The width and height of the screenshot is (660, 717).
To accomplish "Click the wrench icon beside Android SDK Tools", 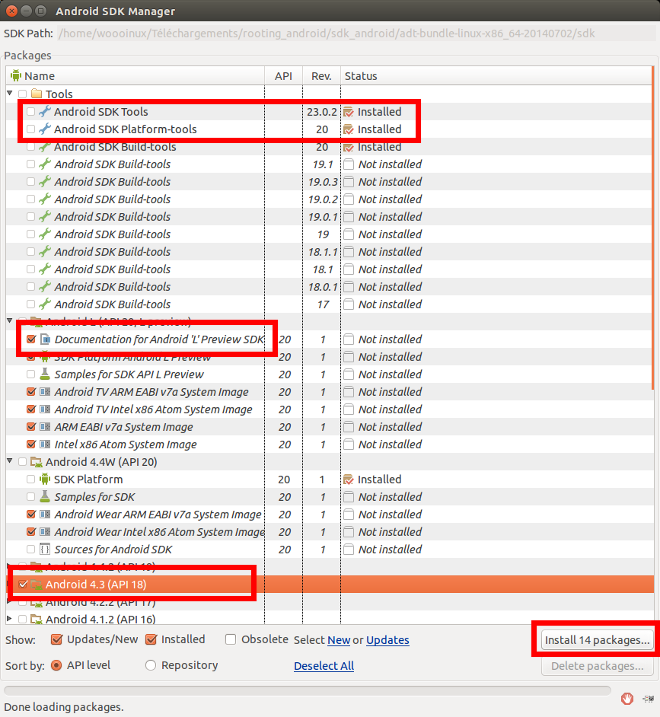I will coord(45,111).
